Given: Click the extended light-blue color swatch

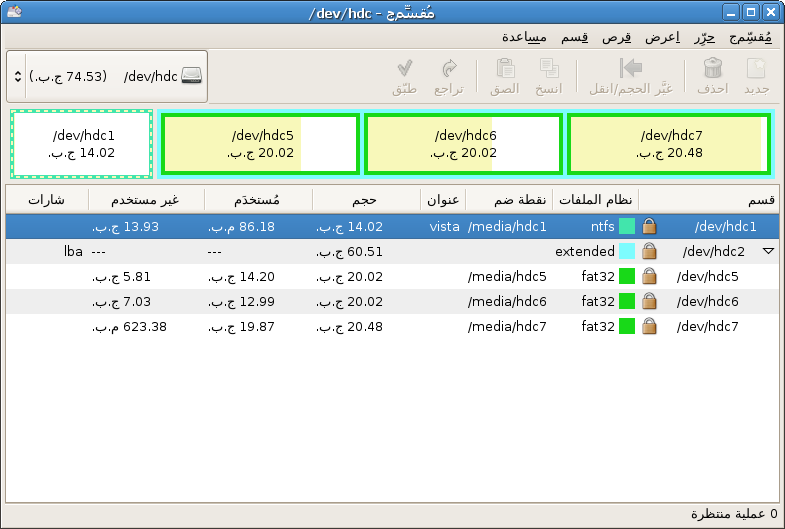Looking at the screenshot, I should tap(627, 251).
